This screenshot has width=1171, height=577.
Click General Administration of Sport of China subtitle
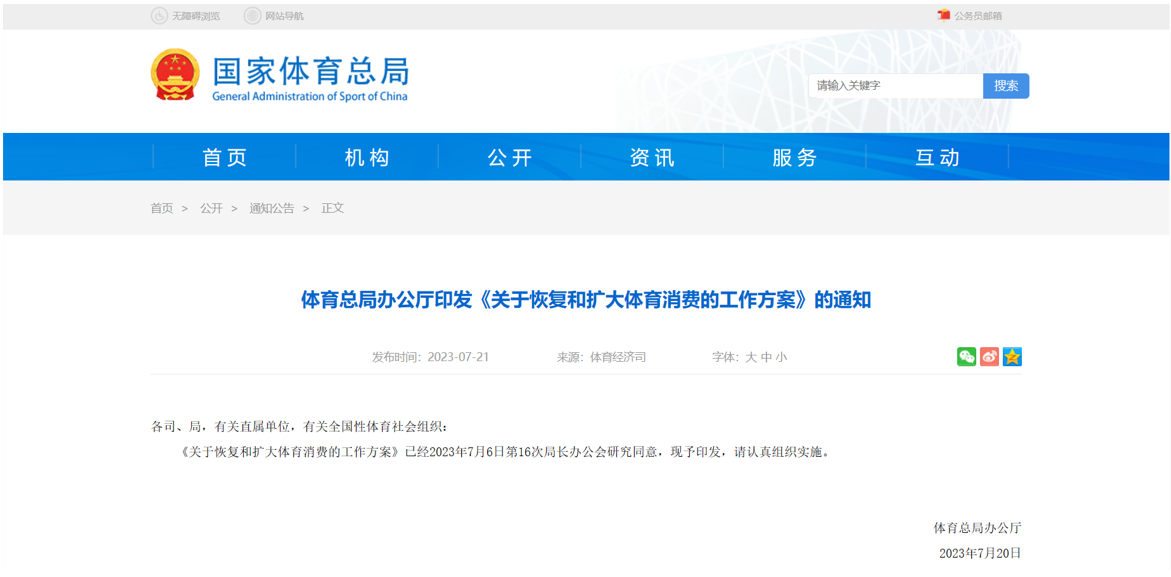tap(310, 96)
